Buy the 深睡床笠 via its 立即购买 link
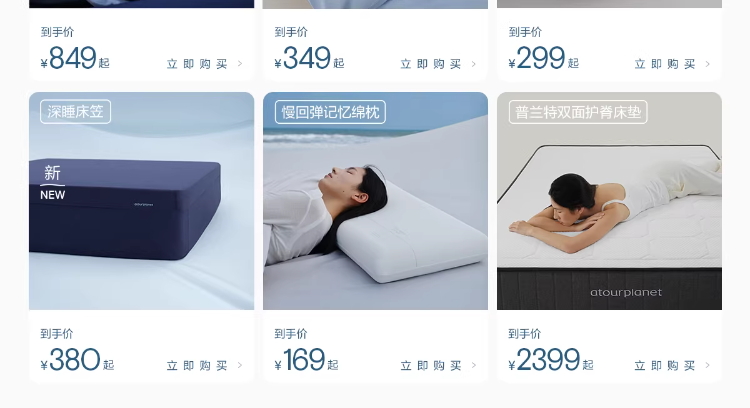 (x=197, y=365)
